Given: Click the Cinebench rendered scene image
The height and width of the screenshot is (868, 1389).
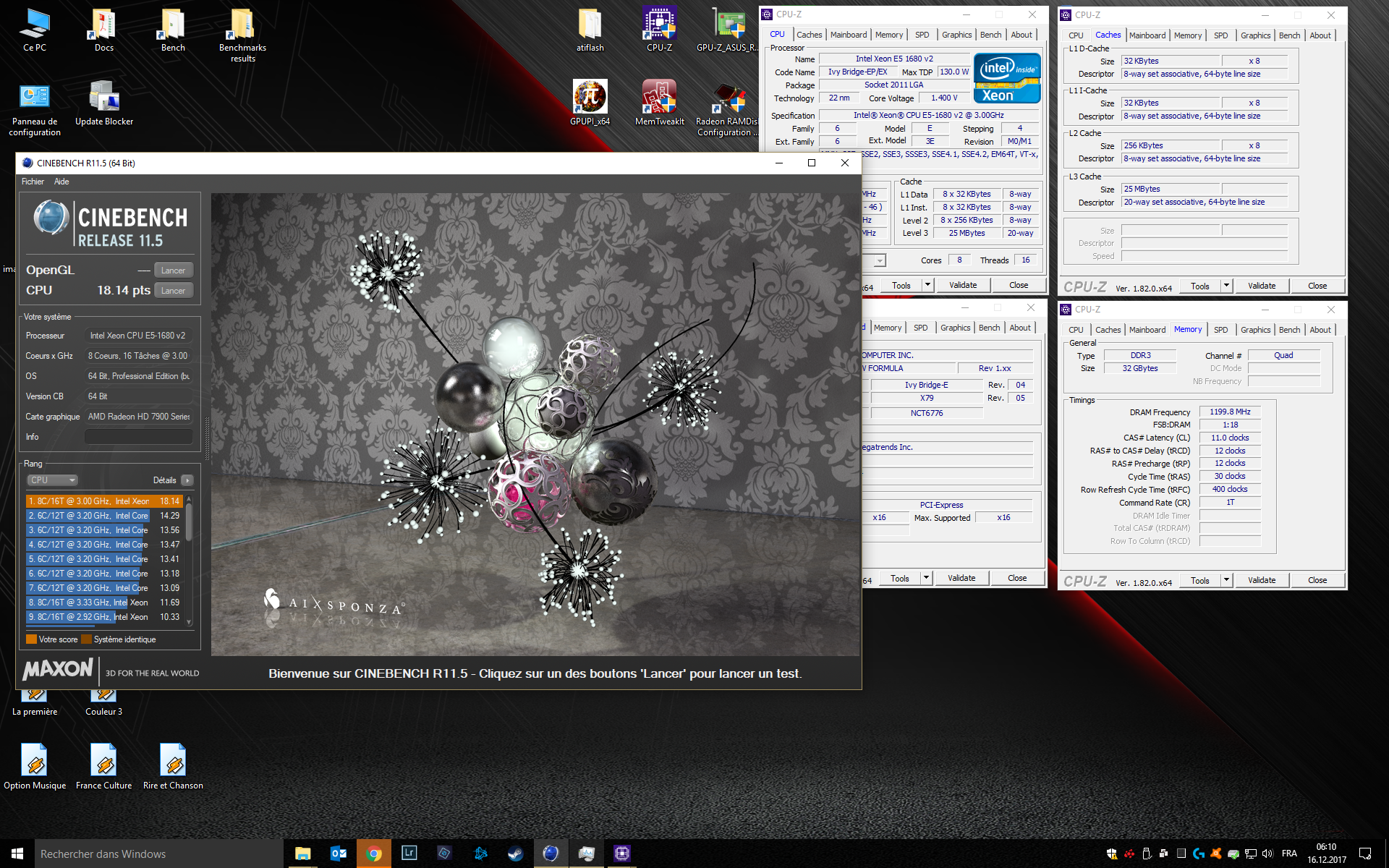Looking at the screenshot, I should tap(535, 425).
